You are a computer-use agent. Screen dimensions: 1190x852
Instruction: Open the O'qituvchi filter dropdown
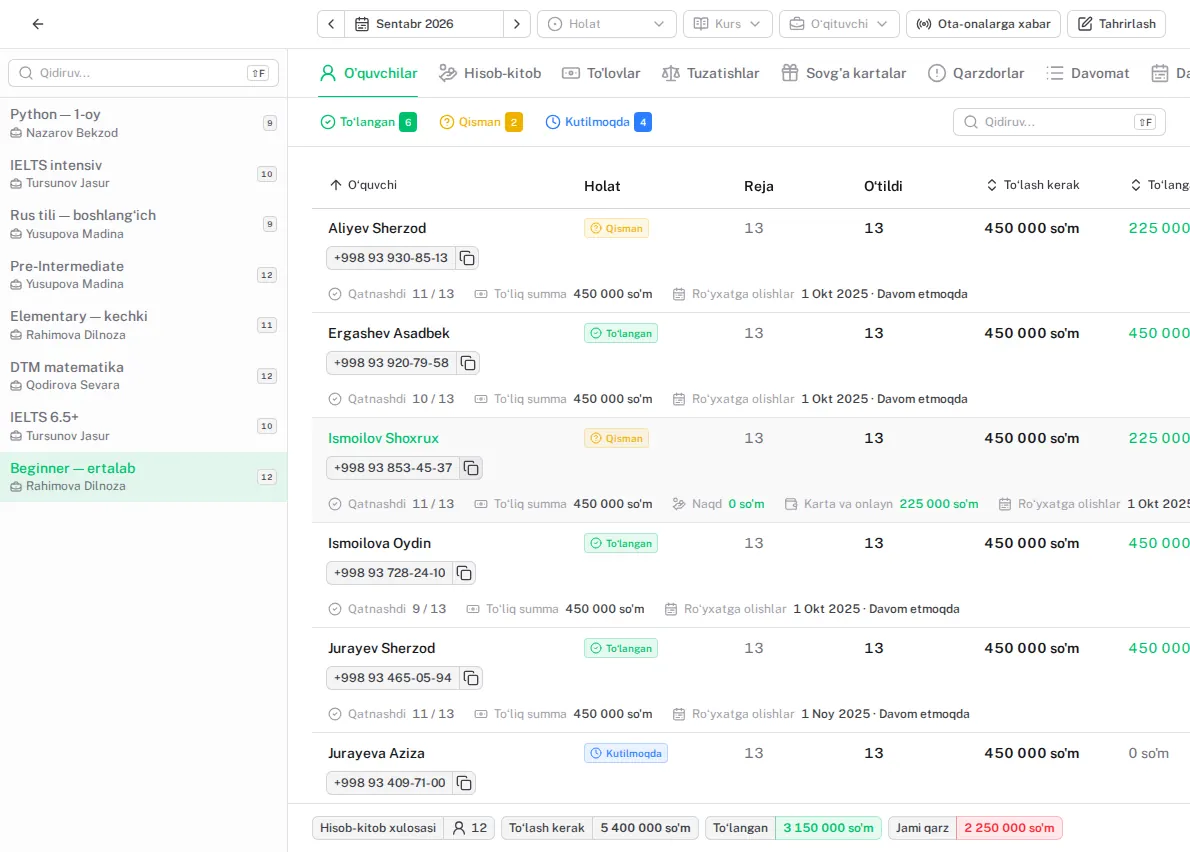839,24
